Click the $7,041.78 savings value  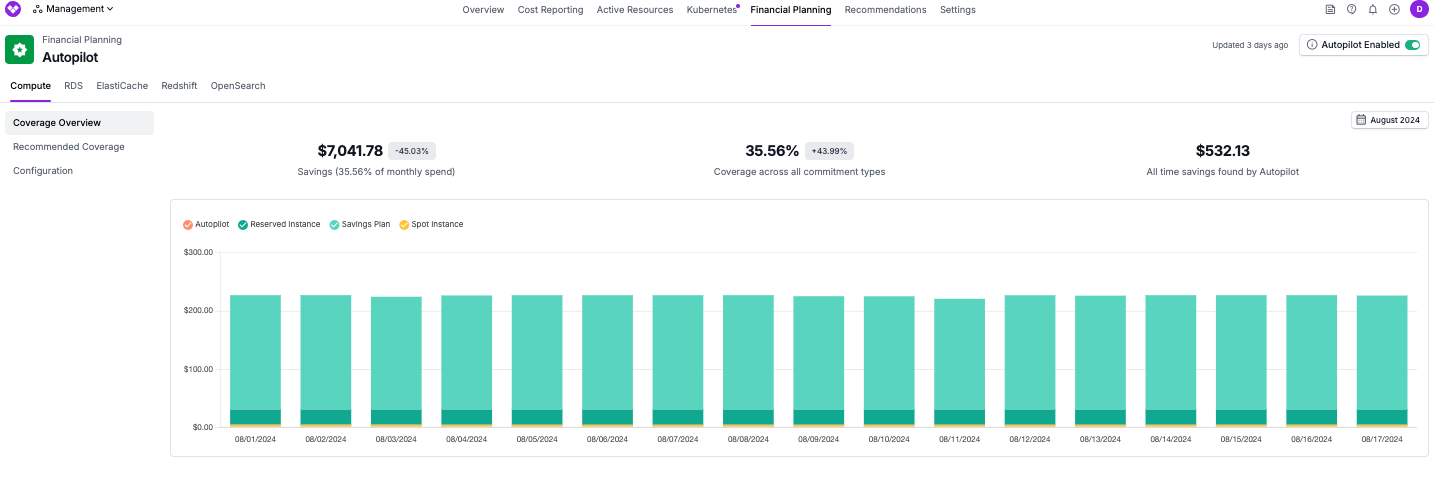click(350, 151)
